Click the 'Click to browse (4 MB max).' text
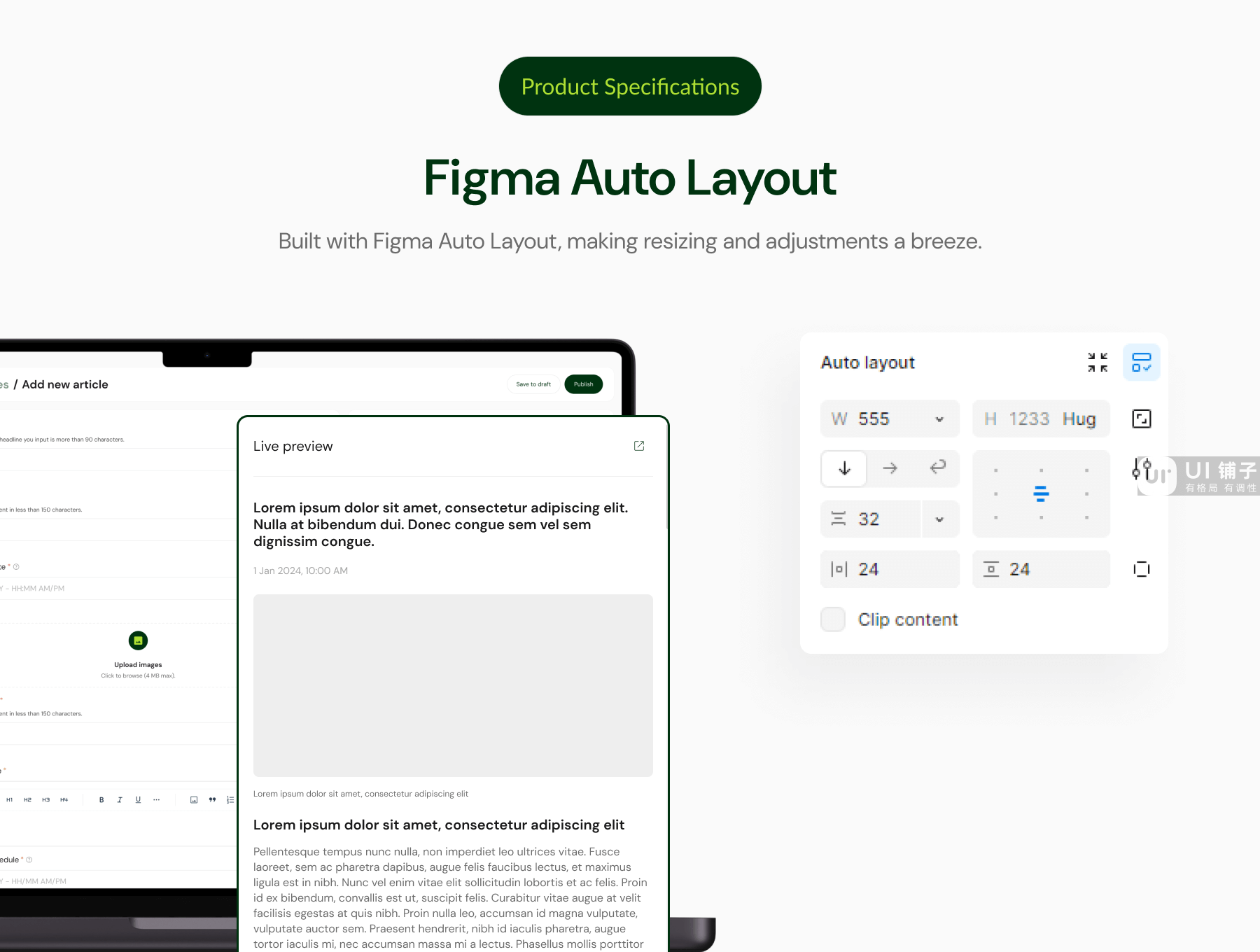The width and height of the screenshot is (1260, 952). [x=138, y=675]
